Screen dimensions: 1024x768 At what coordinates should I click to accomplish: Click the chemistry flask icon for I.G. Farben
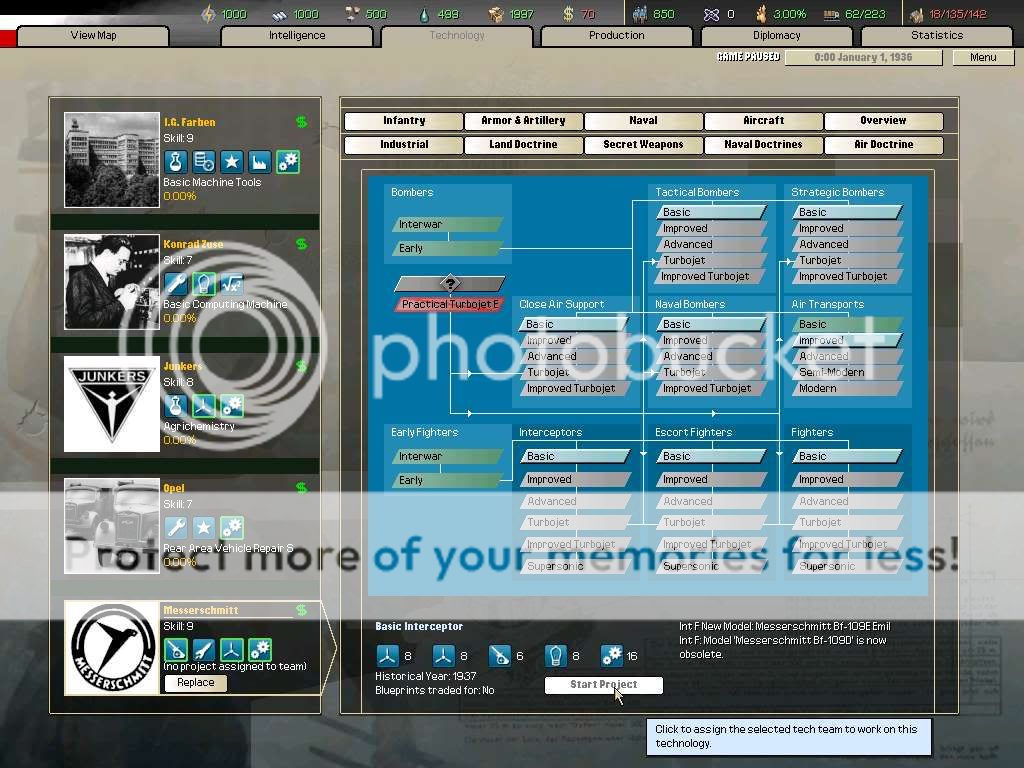pos(176,162)
